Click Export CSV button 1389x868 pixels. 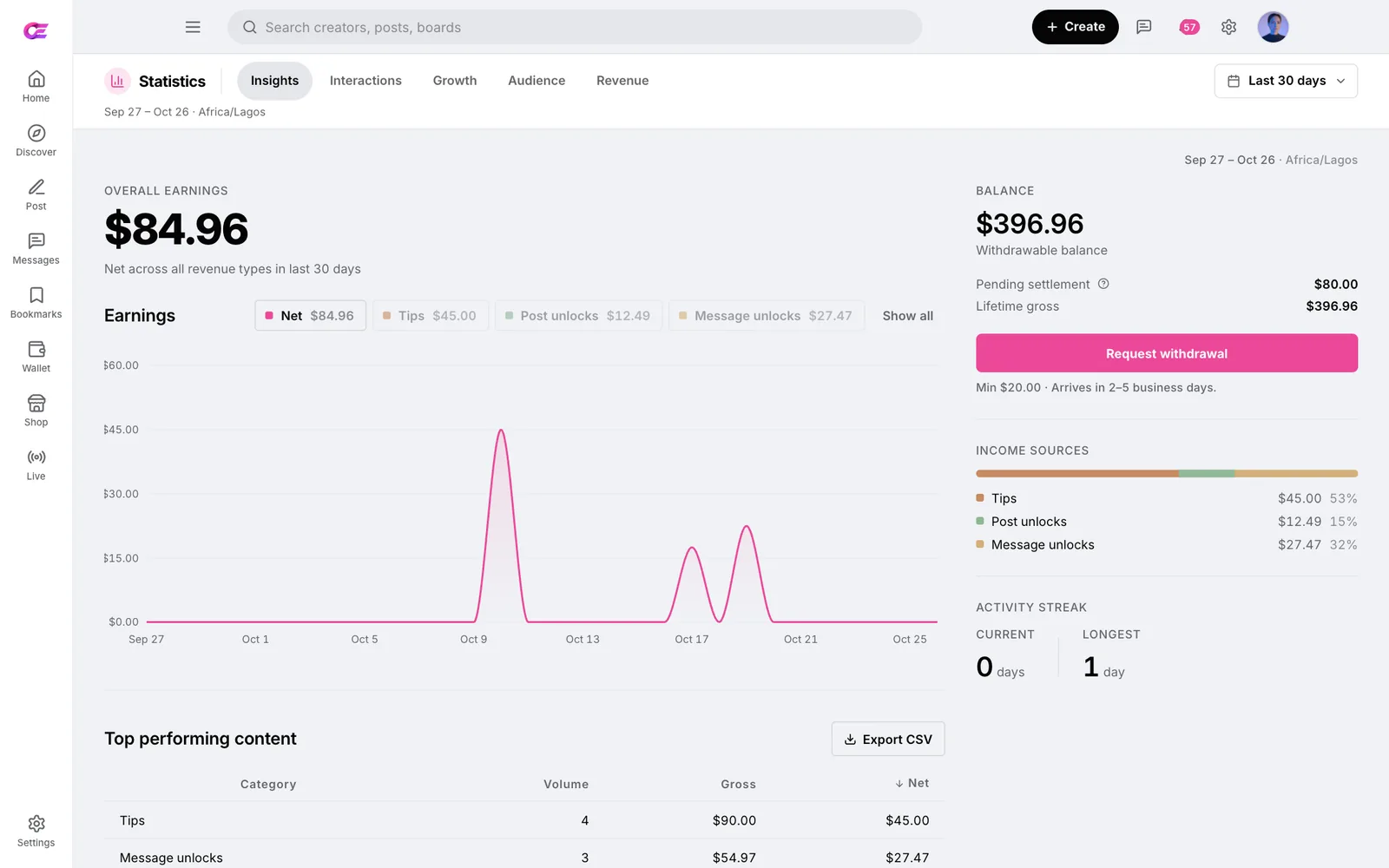pos(888,739)
